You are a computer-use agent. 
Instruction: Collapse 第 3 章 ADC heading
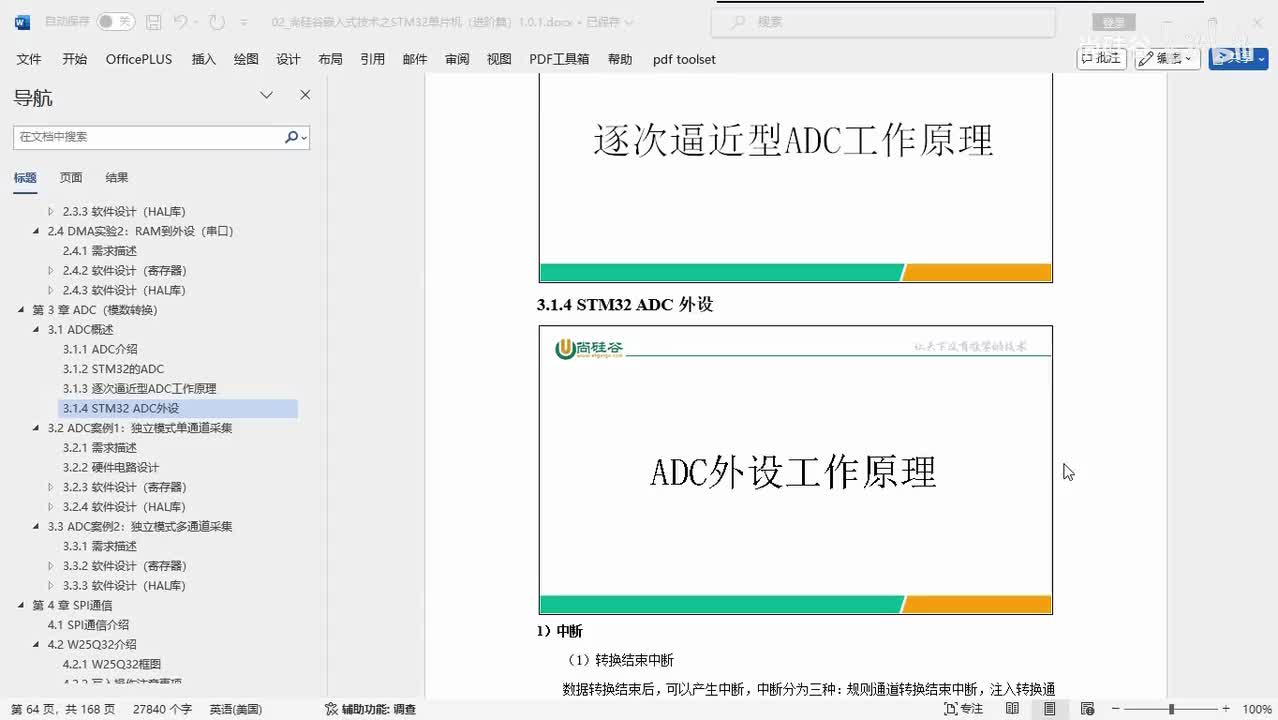point(21,310)
